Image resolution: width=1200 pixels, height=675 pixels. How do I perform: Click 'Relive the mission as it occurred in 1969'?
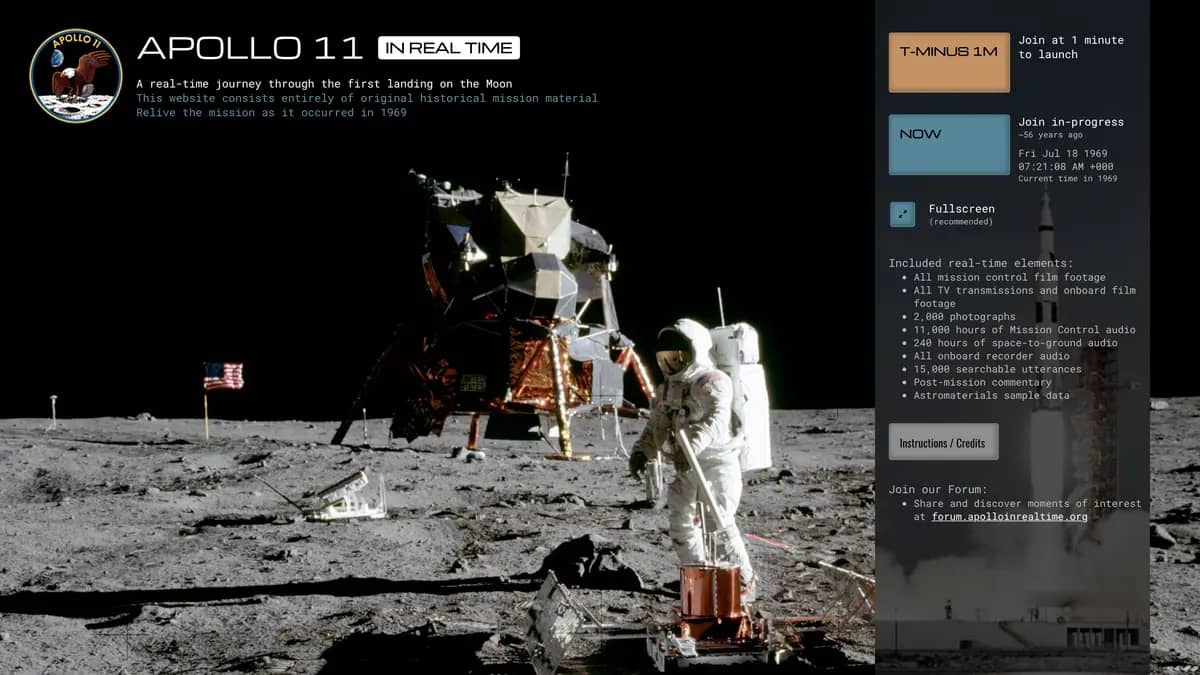pos(272,112)
